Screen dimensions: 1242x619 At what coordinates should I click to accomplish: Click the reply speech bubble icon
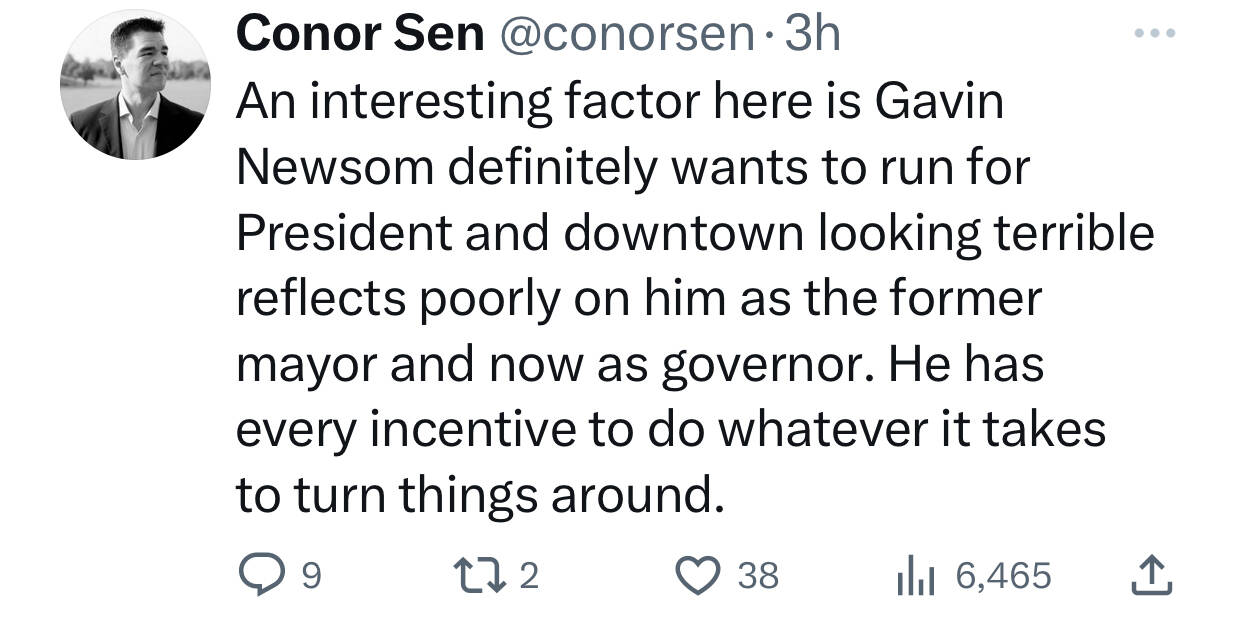pyautogui.click(x=264, y=575)
